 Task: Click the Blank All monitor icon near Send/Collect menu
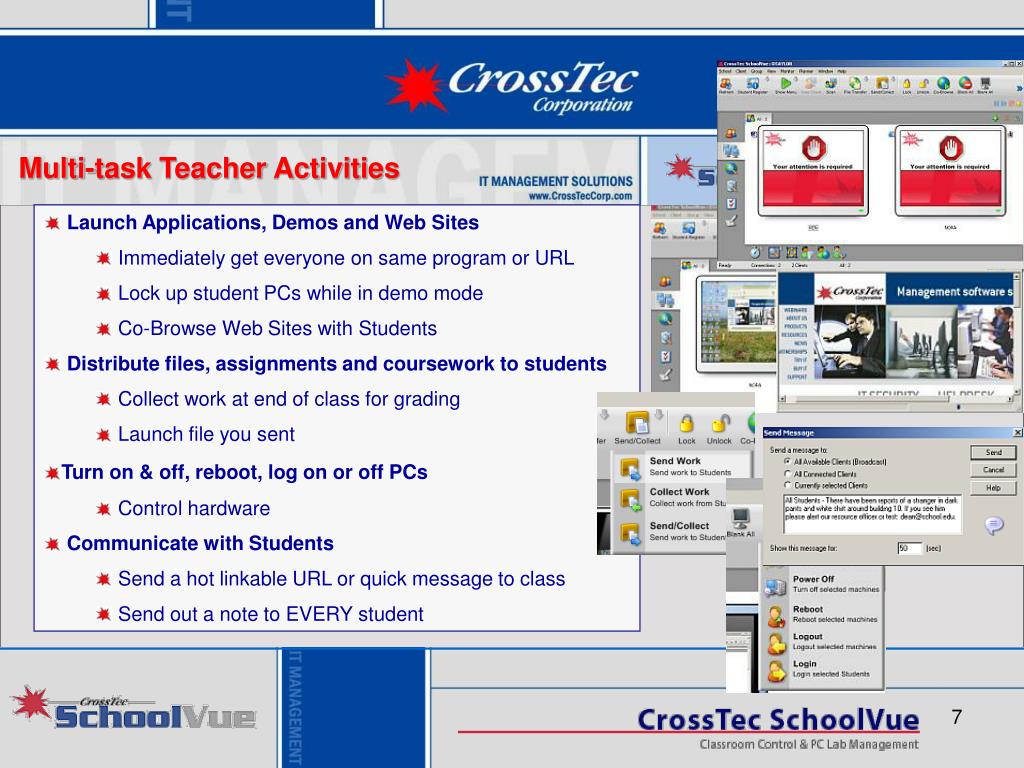741,519
